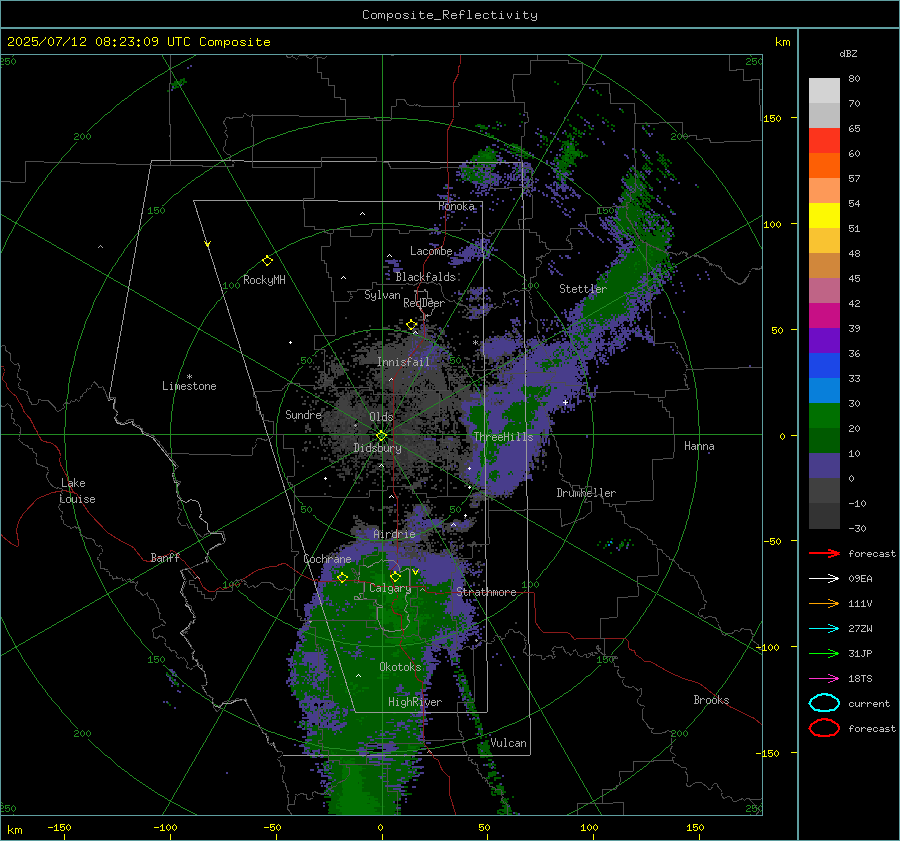Pick the blue 33–36 dBZ color band
Screen dimensions: 900x841
pos(824,366)
